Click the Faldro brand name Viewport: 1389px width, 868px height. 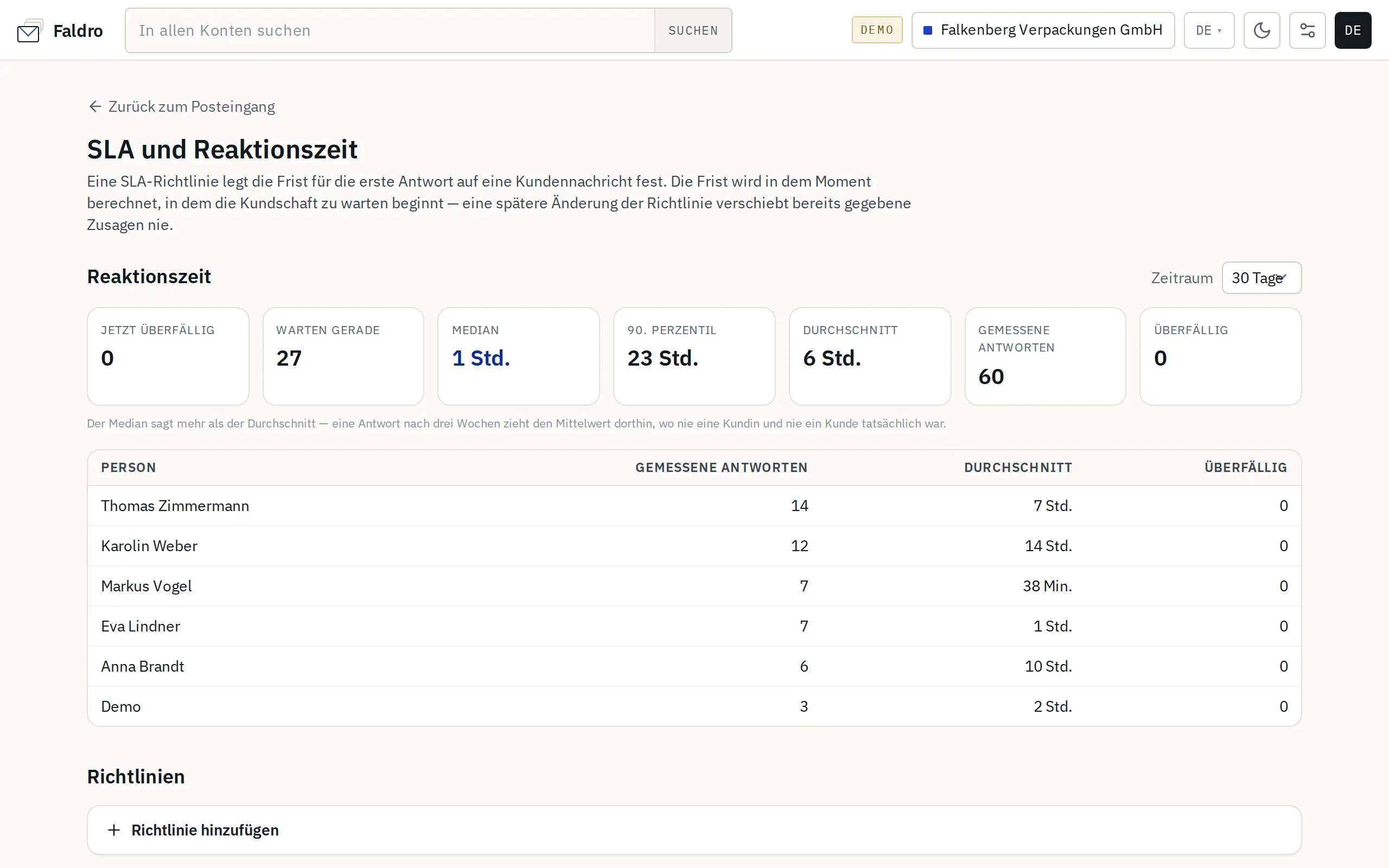(78, 30)
